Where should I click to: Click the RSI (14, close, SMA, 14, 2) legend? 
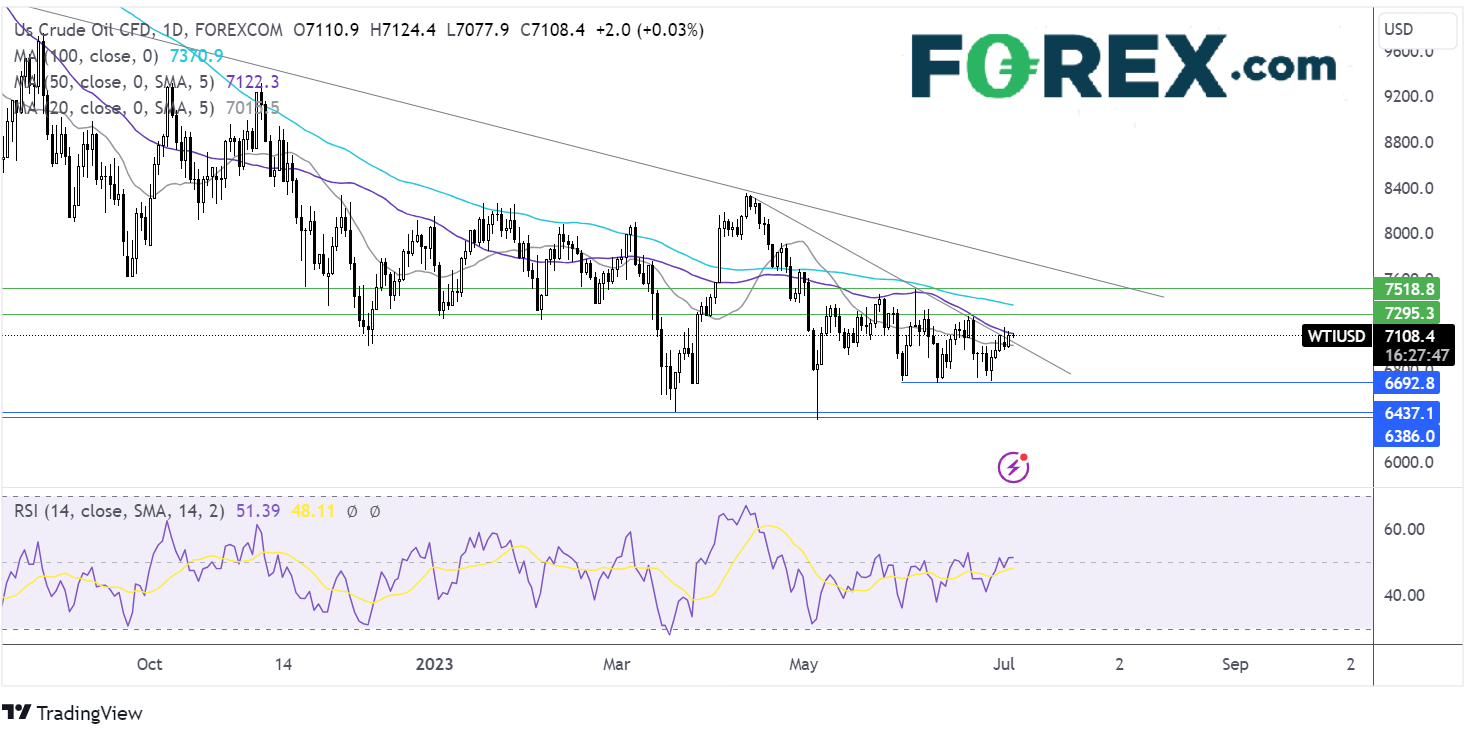(x=121, y=511)
